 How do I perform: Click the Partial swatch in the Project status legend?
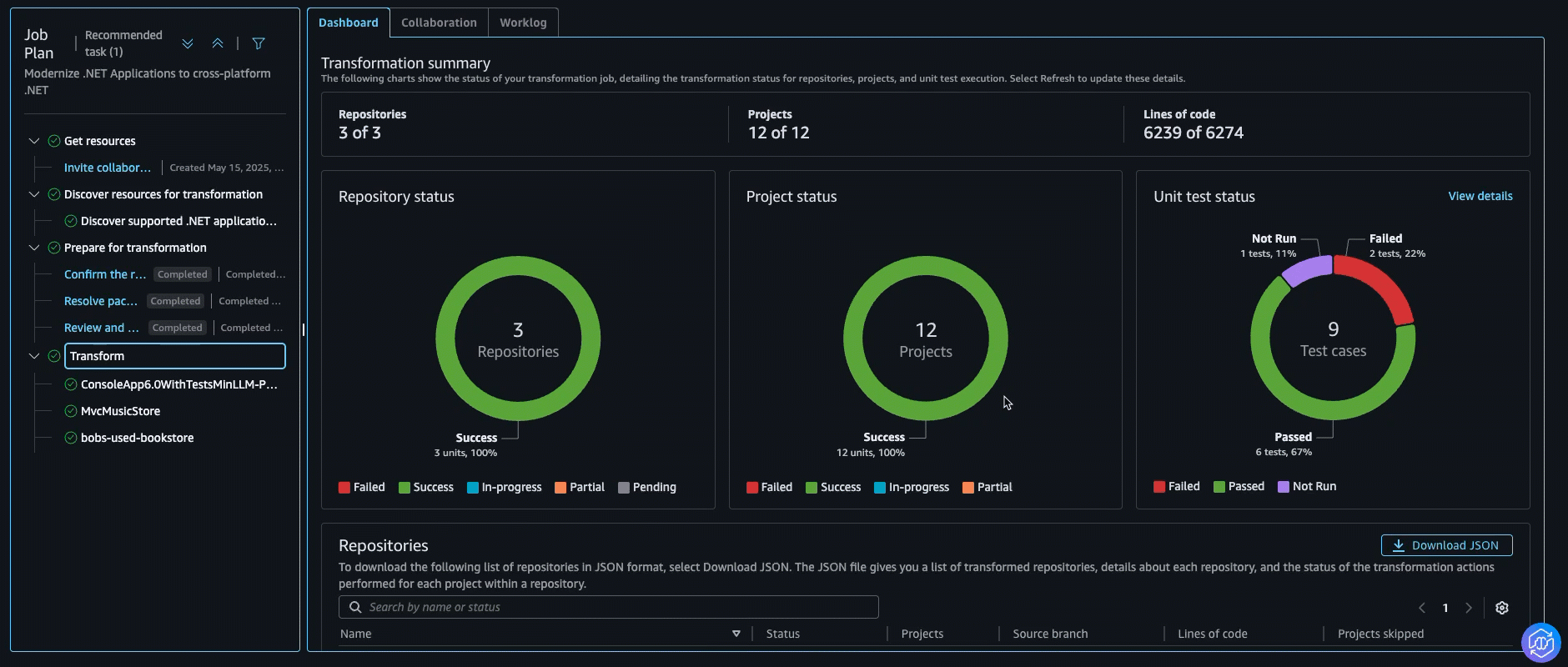[x=968, y=488]
